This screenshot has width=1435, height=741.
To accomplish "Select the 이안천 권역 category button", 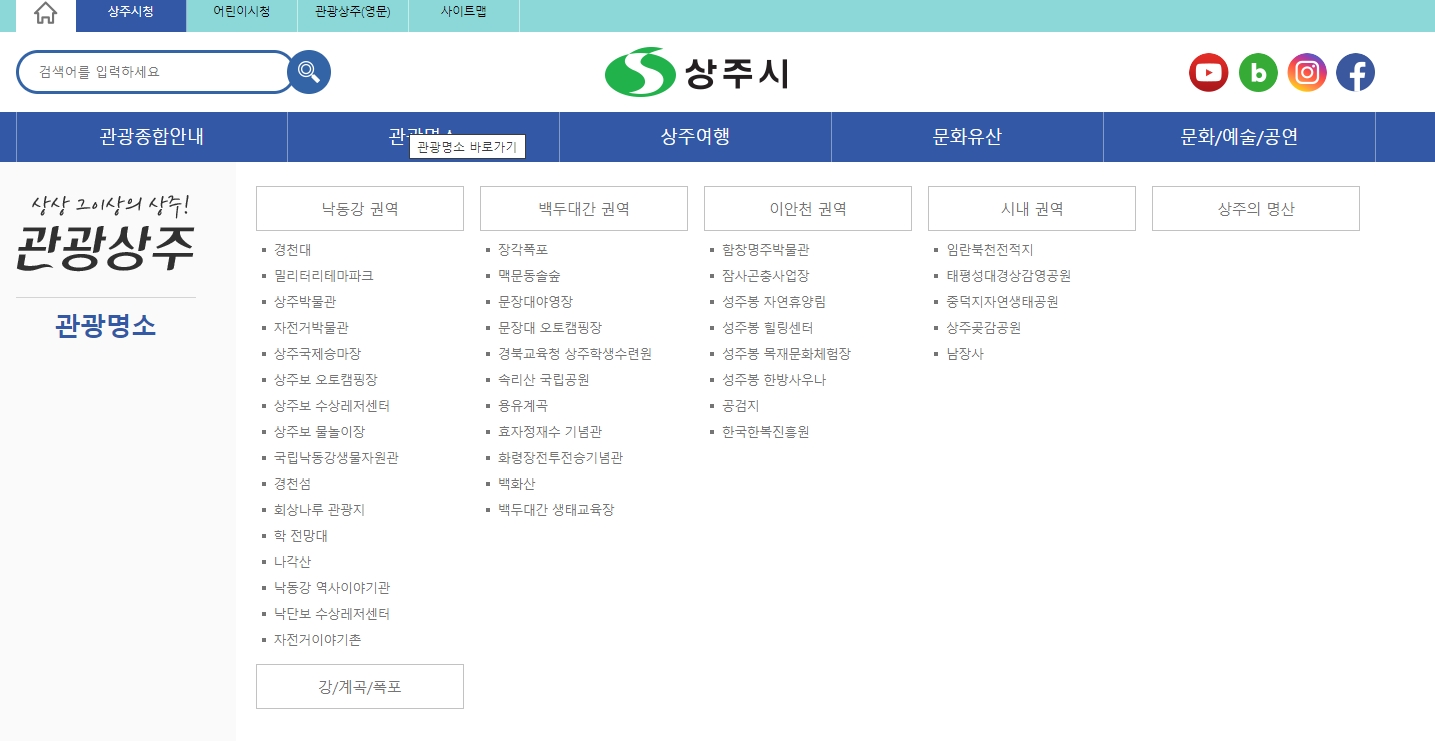I will tap(808, 209).
